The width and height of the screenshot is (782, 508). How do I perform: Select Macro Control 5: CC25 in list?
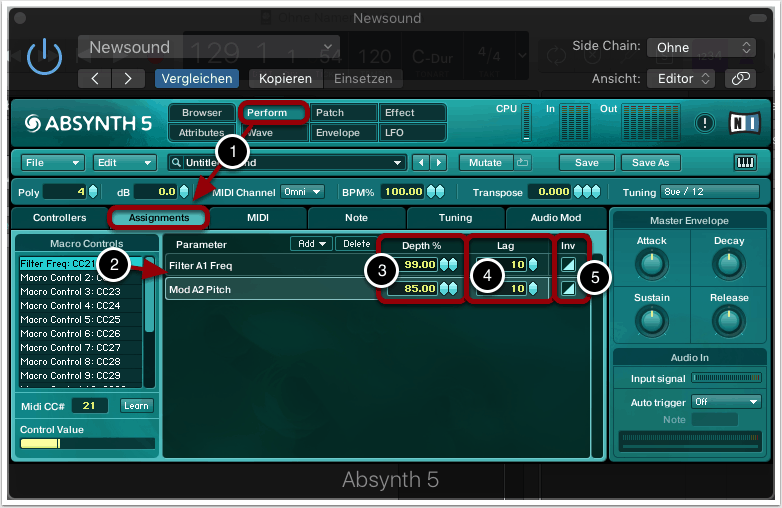coord(70,320)
